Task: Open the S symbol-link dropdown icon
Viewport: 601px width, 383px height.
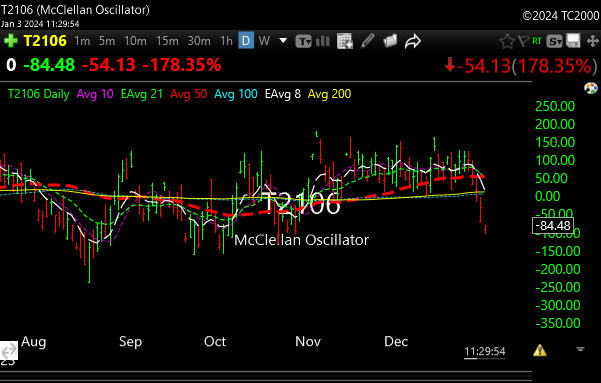Action: (x=554, y=41)
